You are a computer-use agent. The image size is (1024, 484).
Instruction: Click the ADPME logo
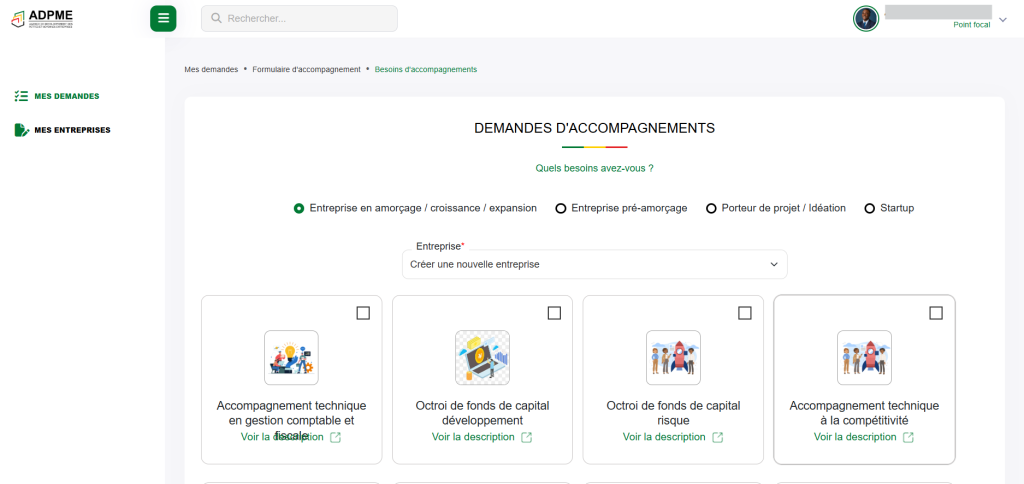[x=42, y=18]
